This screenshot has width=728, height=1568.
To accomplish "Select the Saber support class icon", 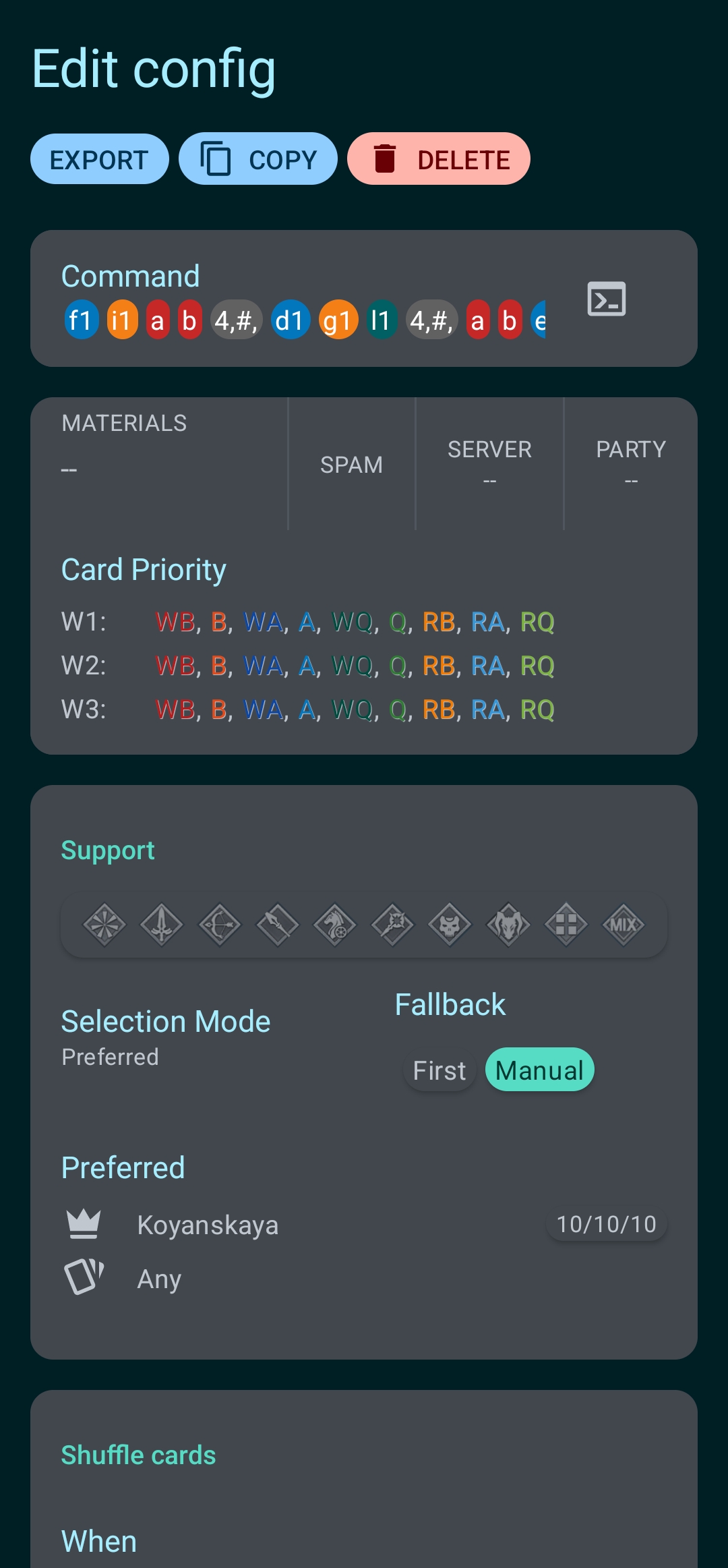I will 162,925.
